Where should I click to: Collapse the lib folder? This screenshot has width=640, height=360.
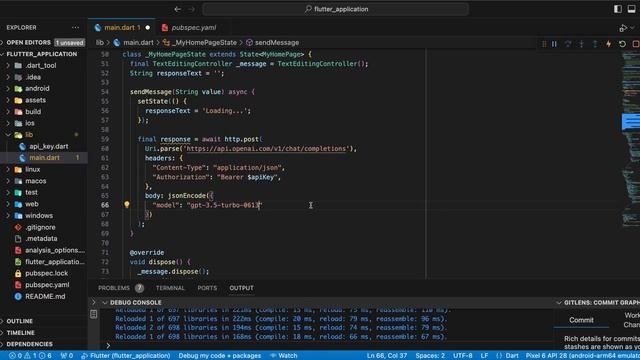click(x=44, y=135)
